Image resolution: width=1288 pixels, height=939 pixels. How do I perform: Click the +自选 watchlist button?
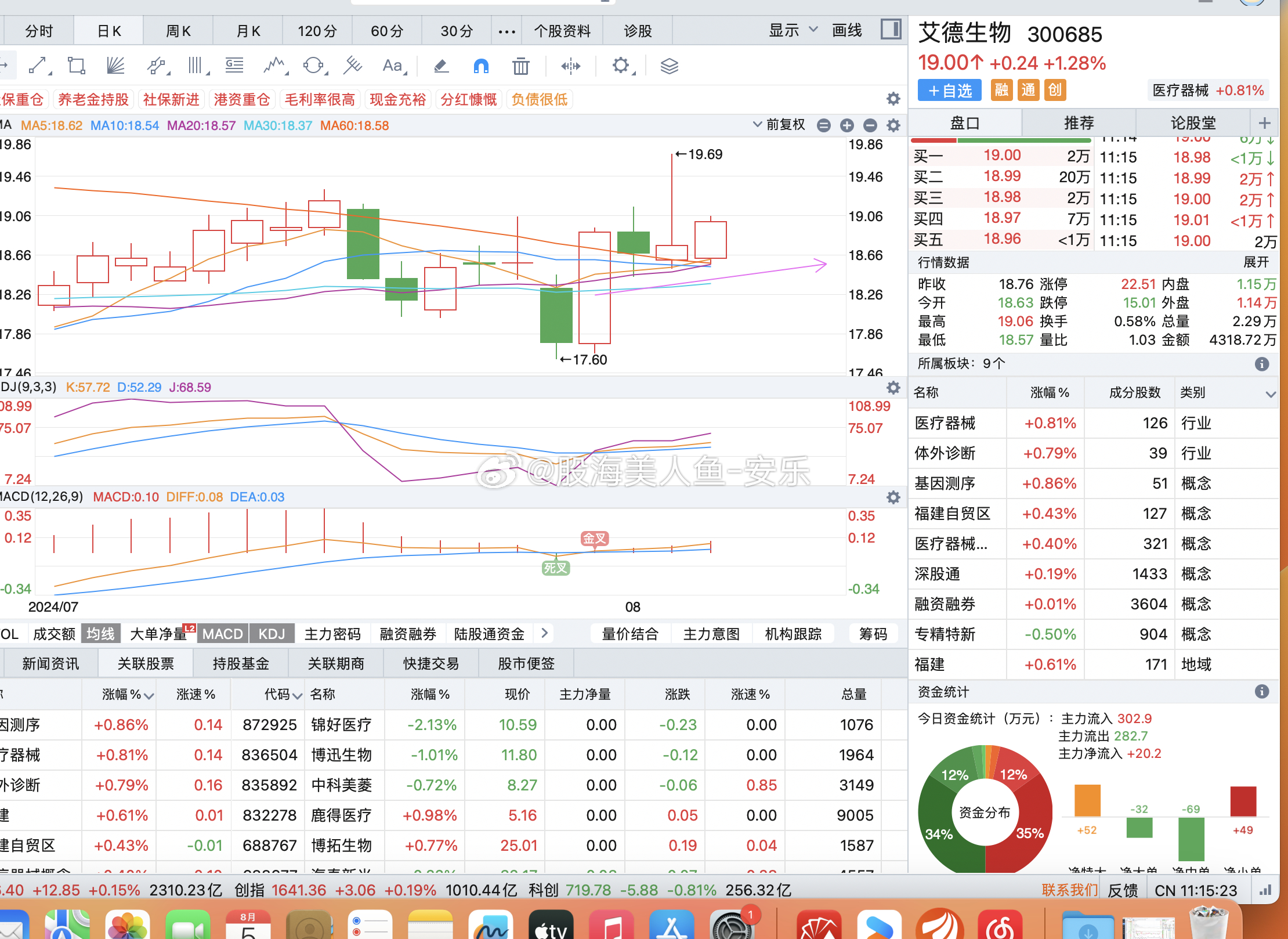pos(949,90)
